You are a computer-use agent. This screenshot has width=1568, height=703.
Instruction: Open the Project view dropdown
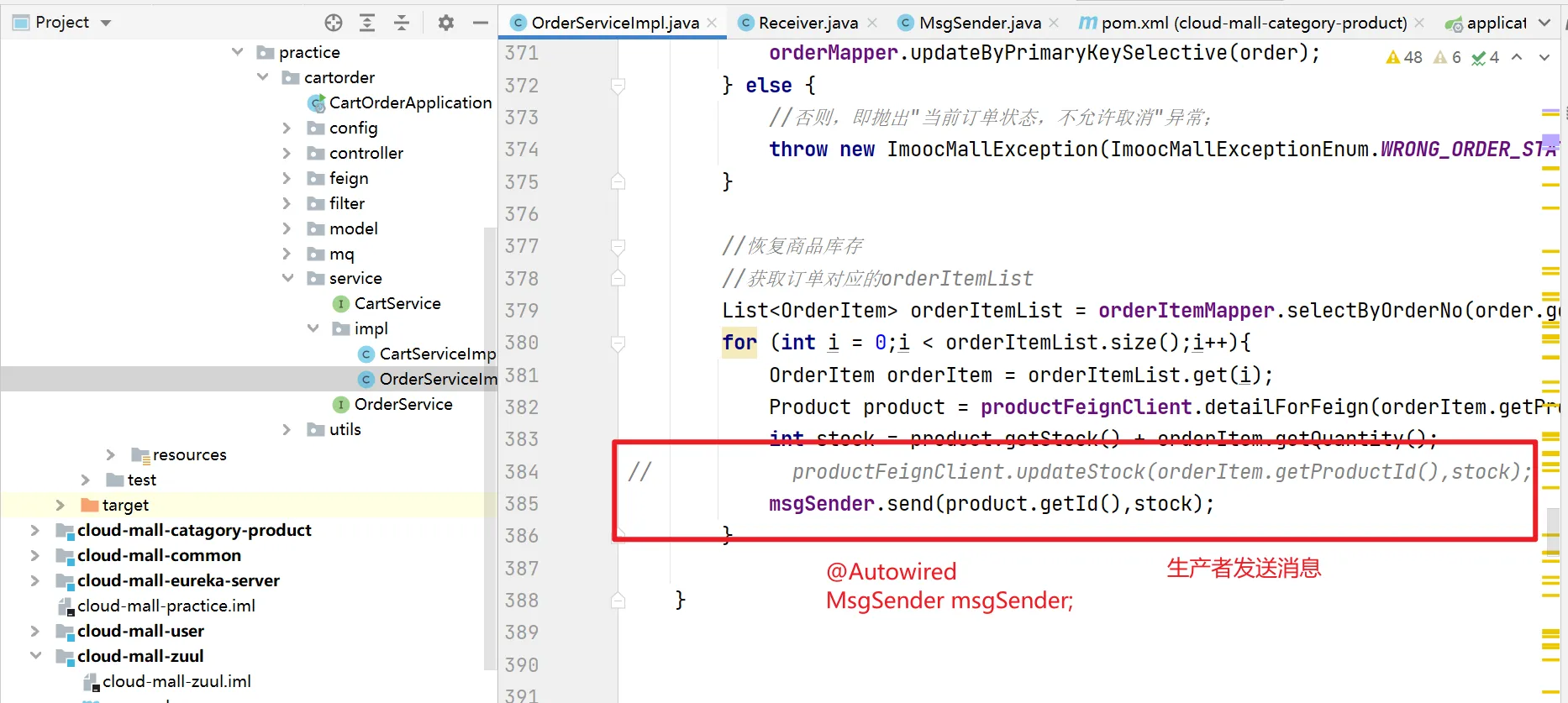coord(106,23)
